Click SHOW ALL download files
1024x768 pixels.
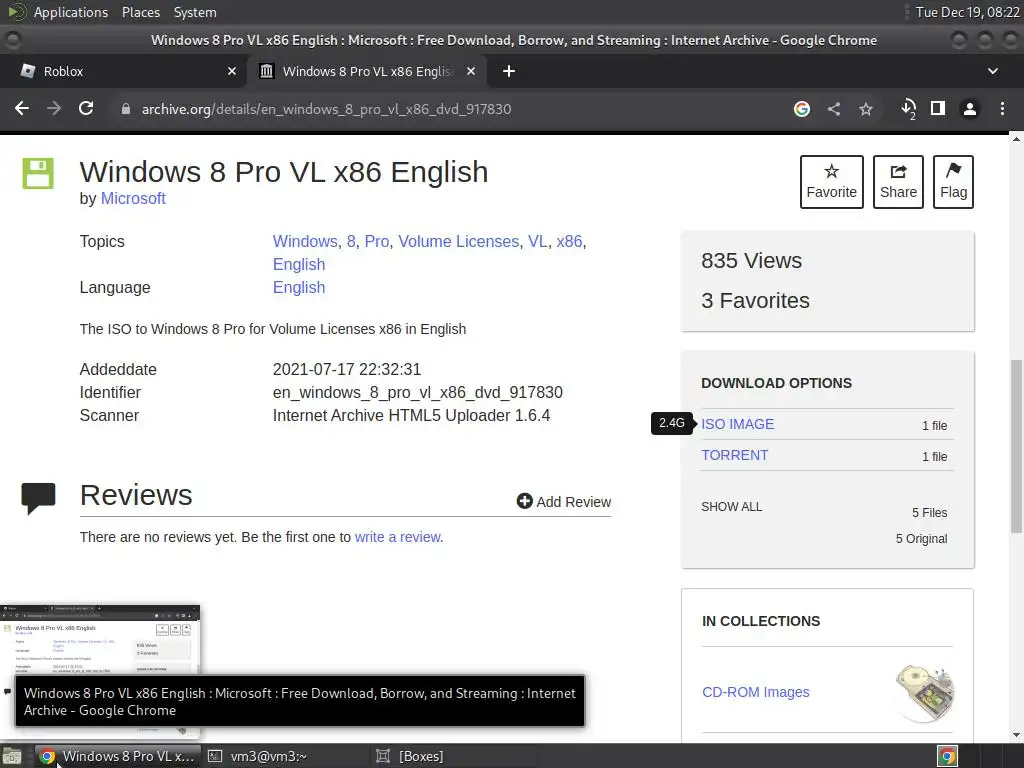pos(731,507)
